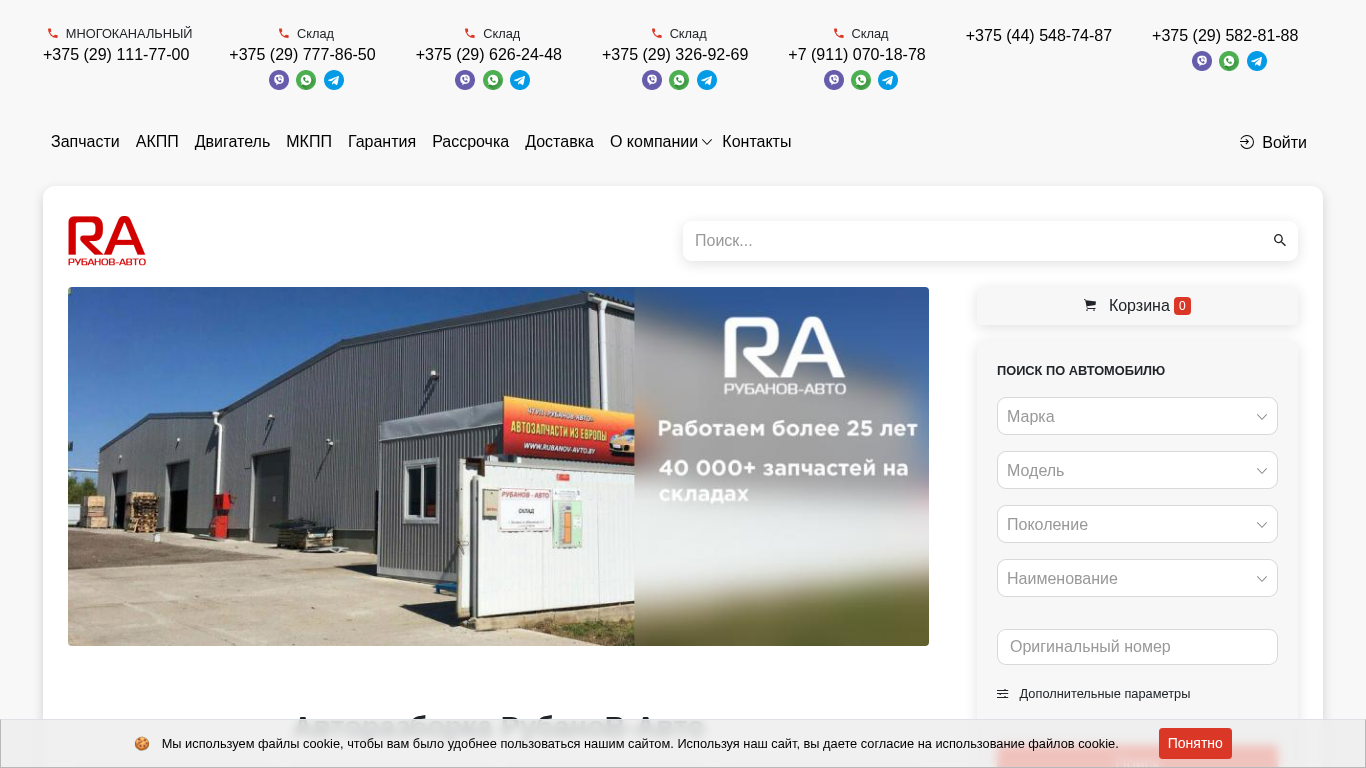Click the login arrow icon near Войти
This screenshot has width=1366, height=768.
1247,142
